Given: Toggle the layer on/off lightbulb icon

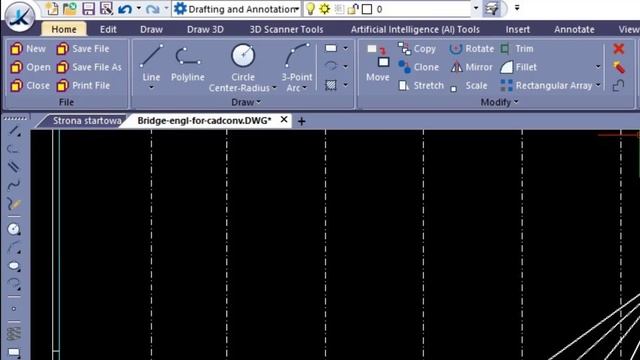Looking at the screenshot, I should [311, 9].
